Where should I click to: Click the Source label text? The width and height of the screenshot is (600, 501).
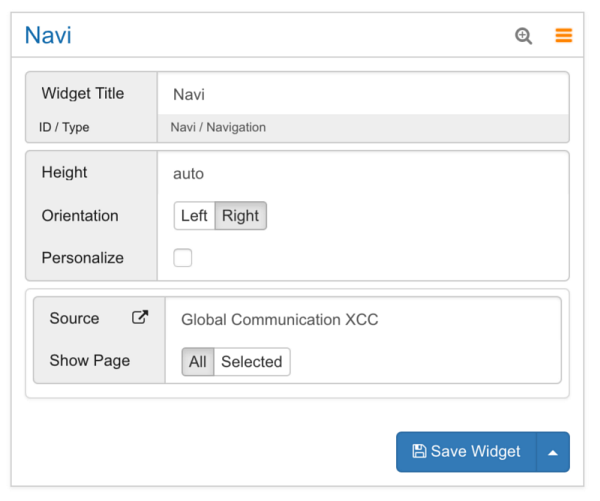pos(74,318)
